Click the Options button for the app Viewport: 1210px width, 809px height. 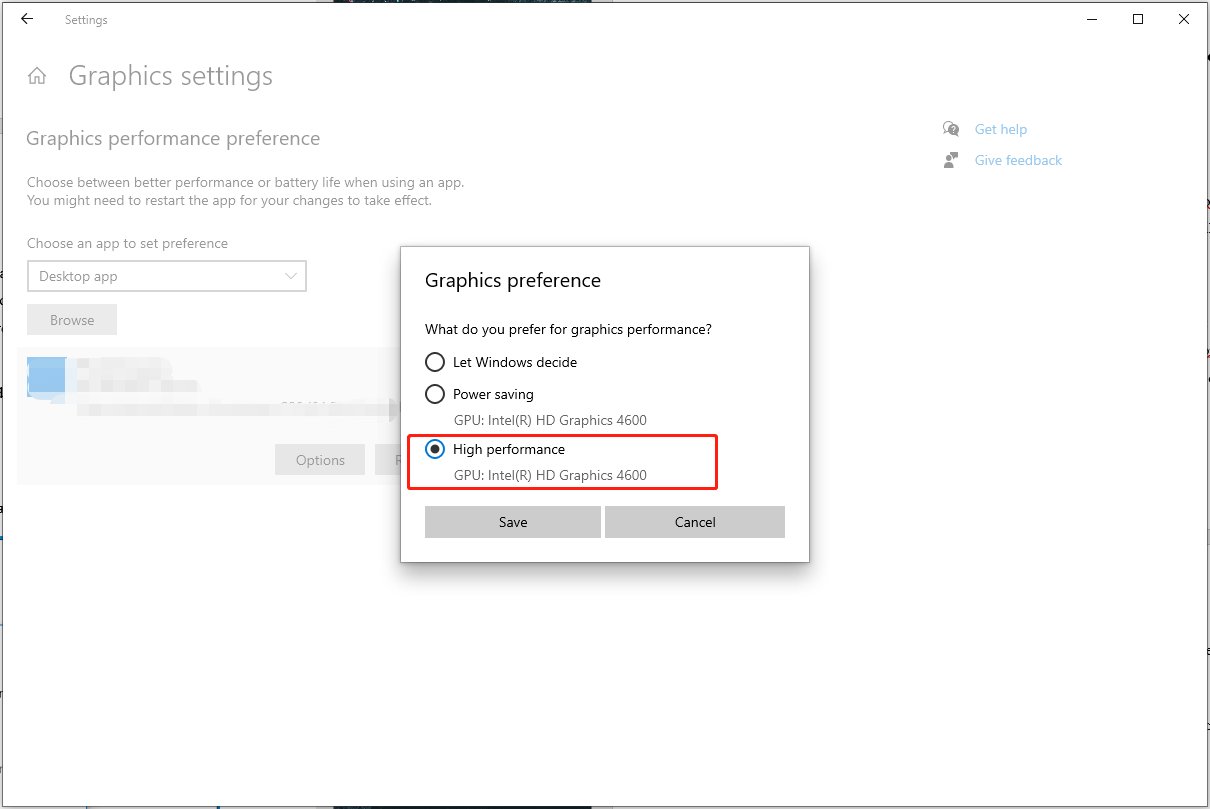[320, 460]
